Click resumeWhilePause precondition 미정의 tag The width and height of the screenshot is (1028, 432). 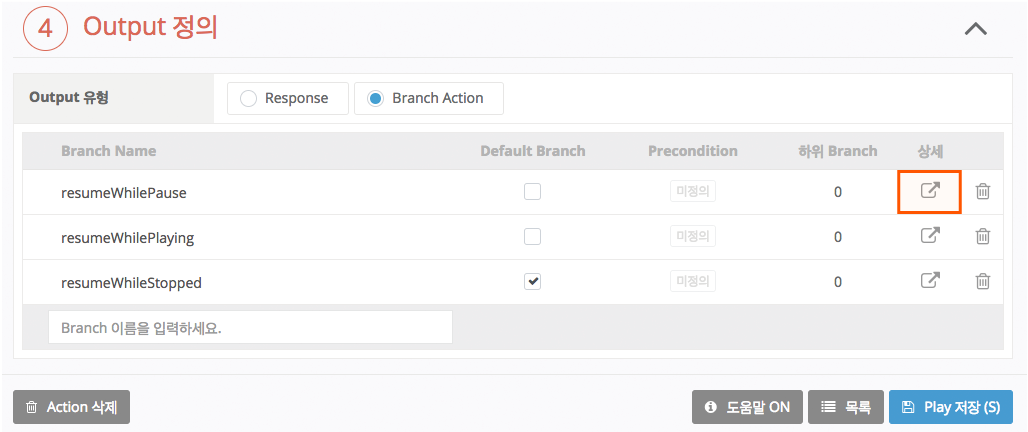pyautogui.click(x=693, y=191)
